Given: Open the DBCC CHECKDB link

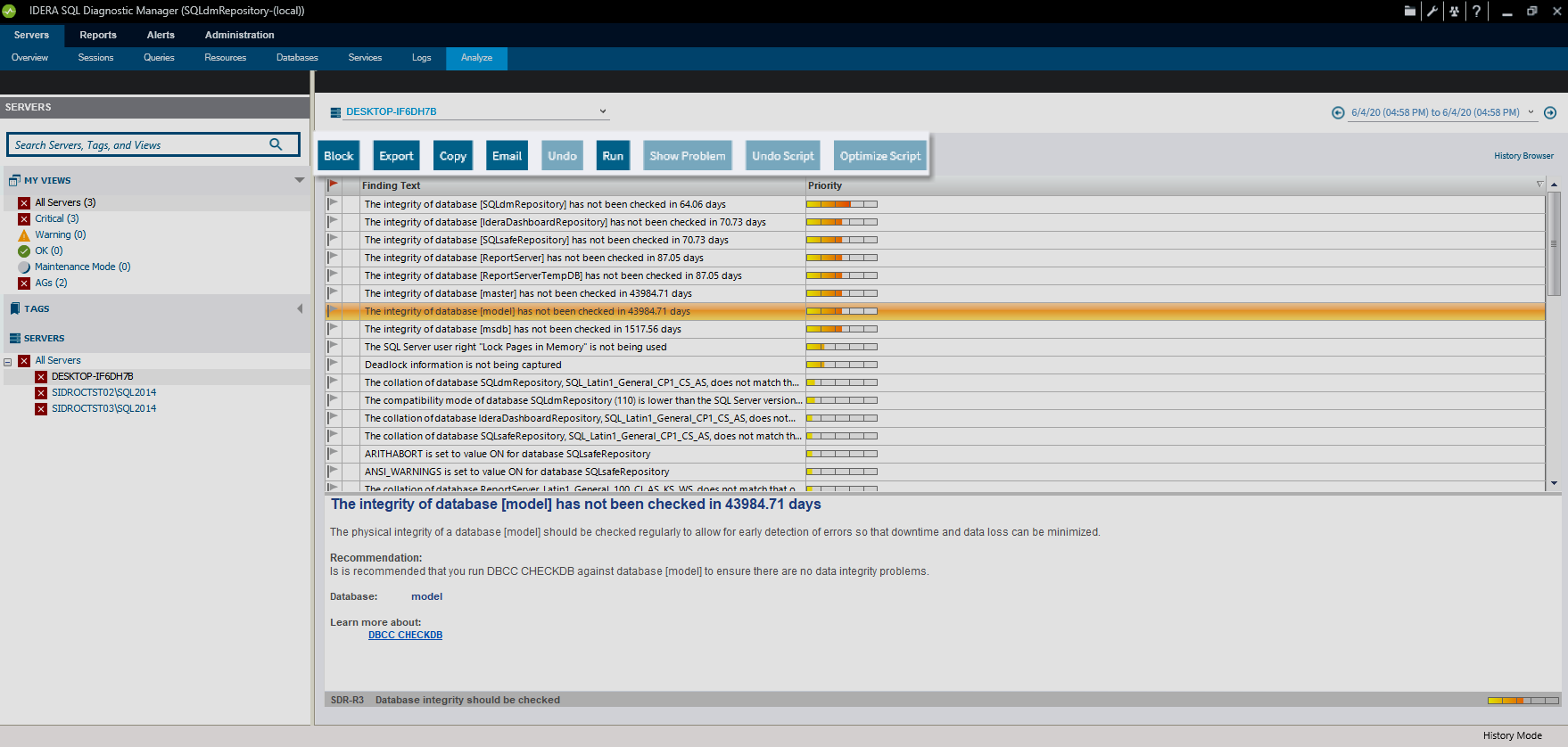Looking at the screenshot, I should (405, 636).
